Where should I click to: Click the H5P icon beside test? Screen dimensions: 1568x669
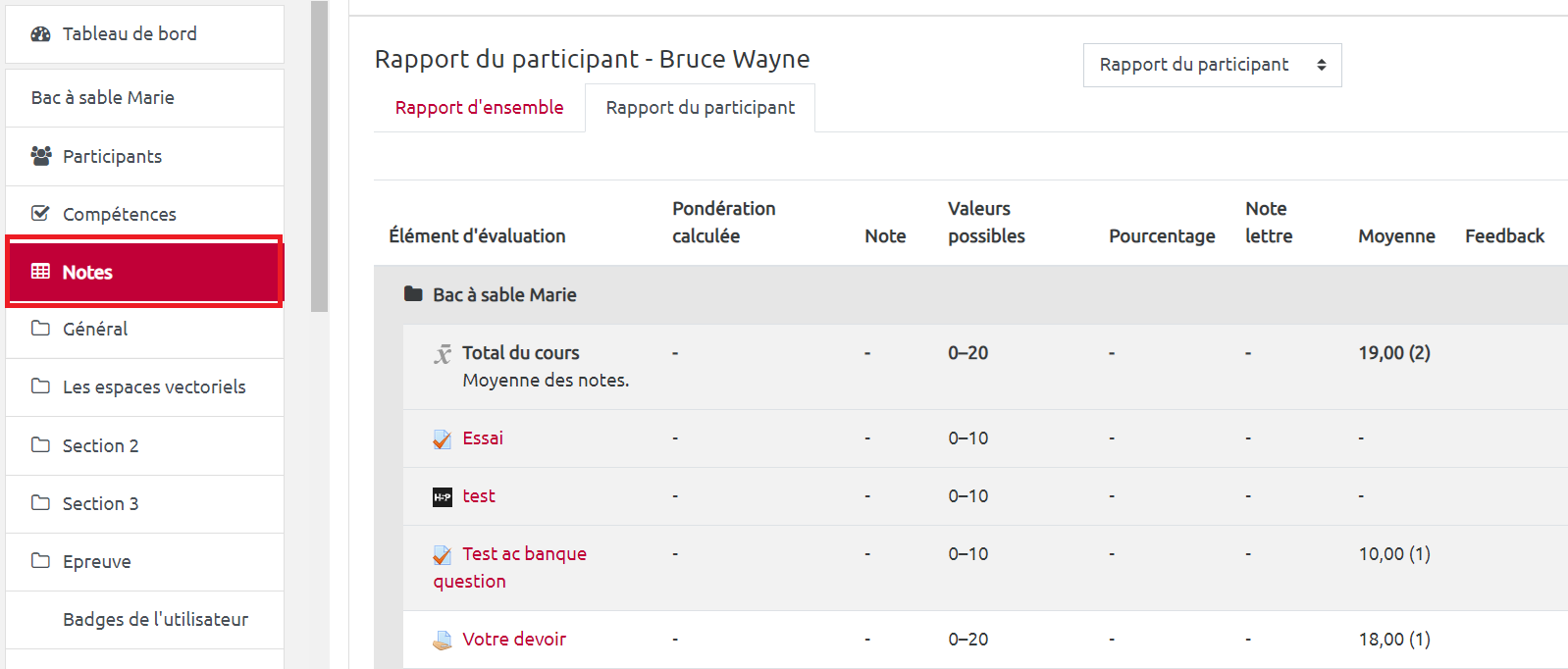pyautogui.click(x=443, y=496)
